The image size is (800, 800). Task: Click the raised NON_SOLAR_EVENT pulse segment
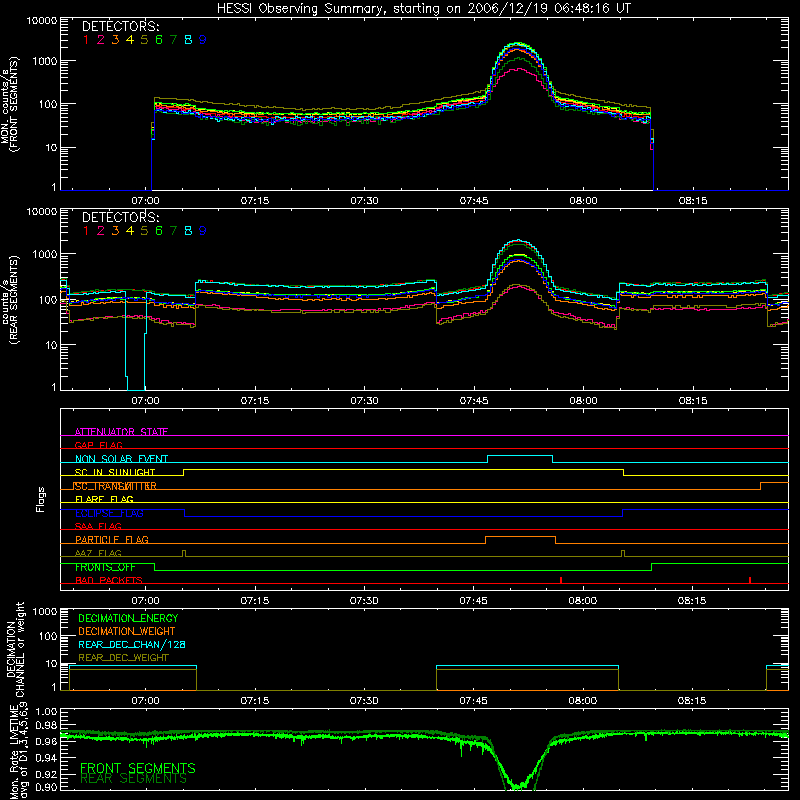tap(520, 456)
